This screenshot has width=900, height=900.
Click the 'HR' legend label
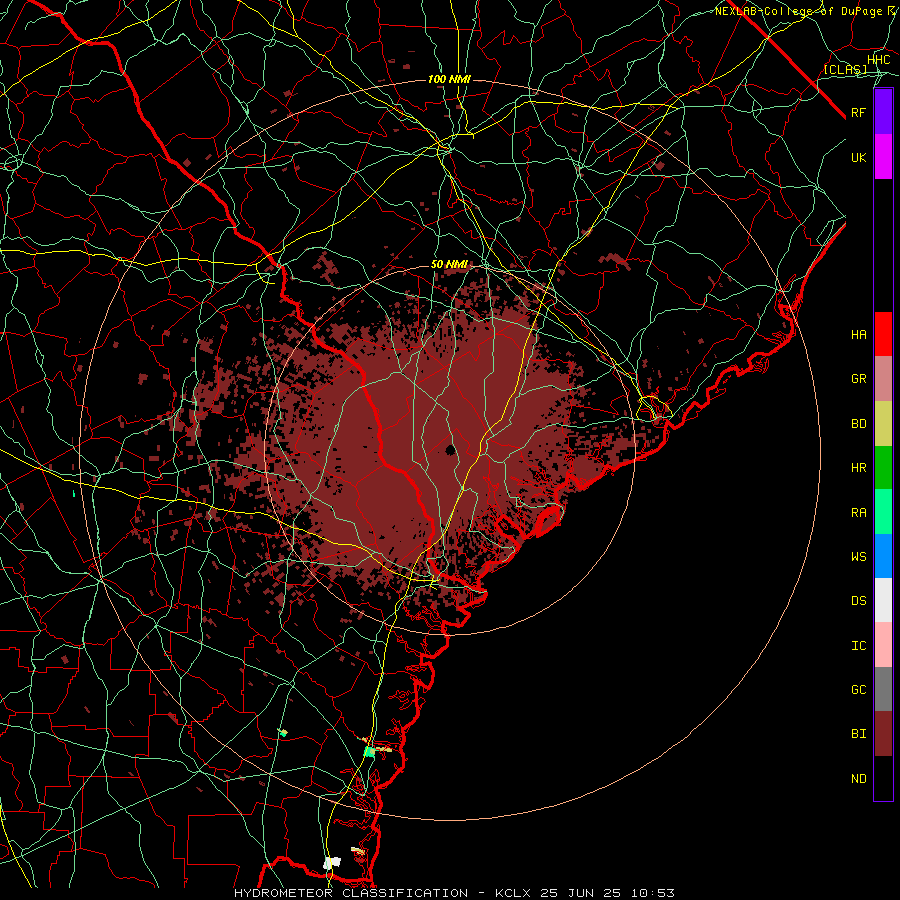pos(858,468)
